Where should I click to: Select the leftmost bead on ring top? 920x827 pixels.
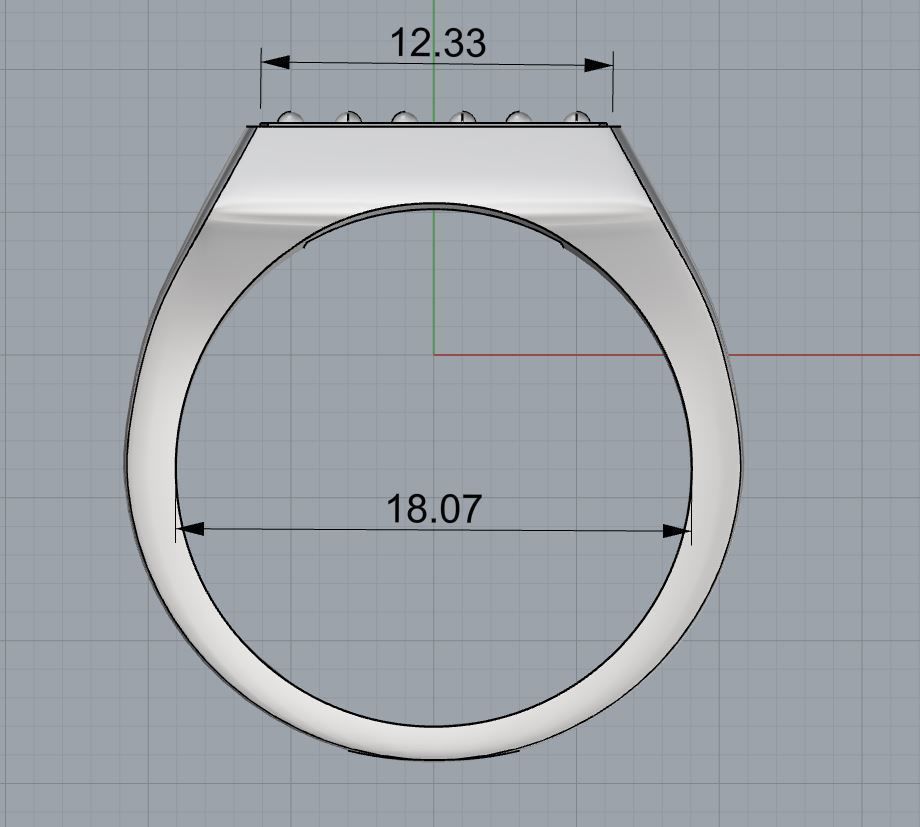pyautogui.click(x=290, y=117)
